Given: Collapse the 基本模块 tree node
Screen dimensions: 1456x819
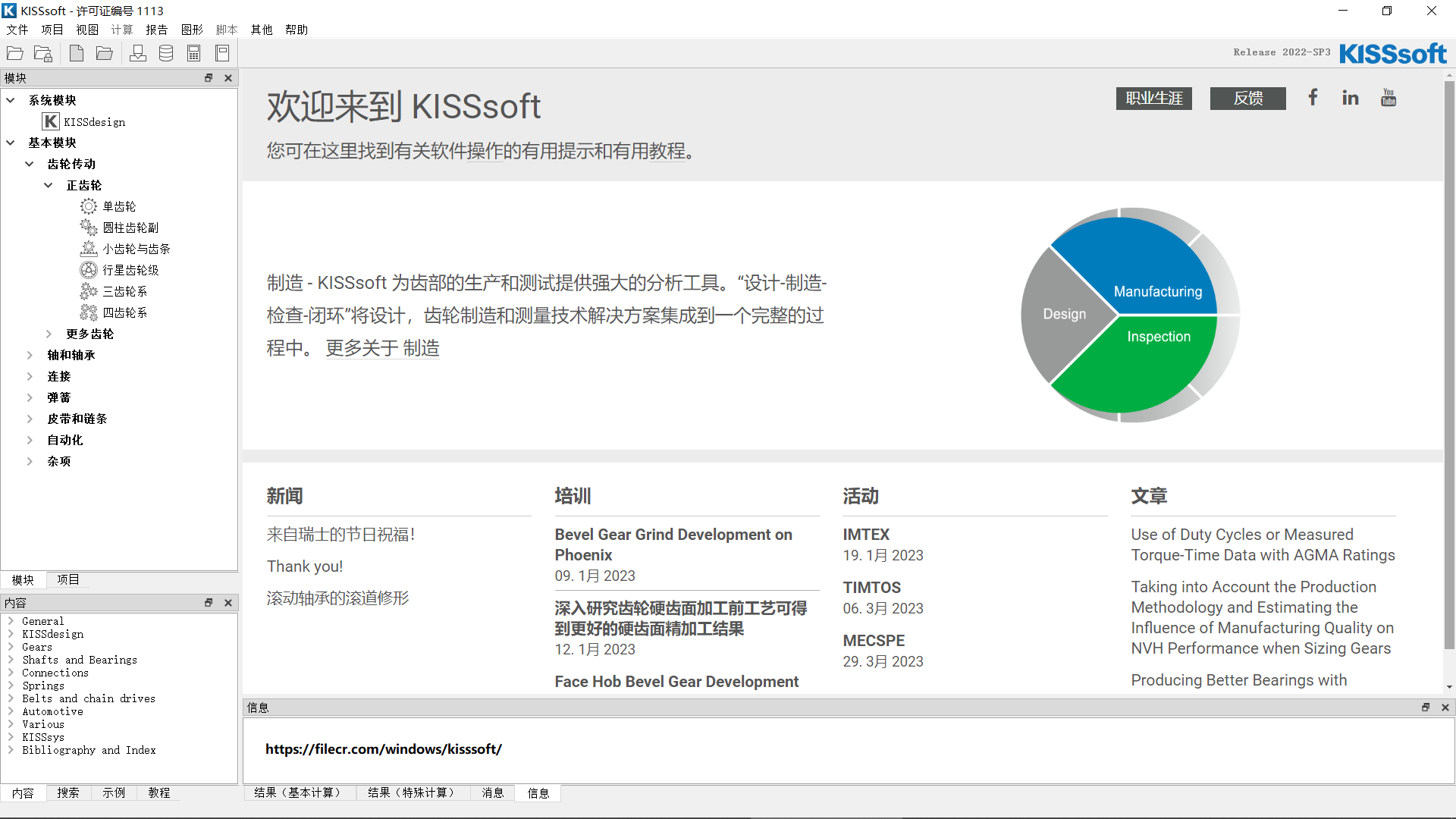Looking at the screenshot, I should coord(11,143).
